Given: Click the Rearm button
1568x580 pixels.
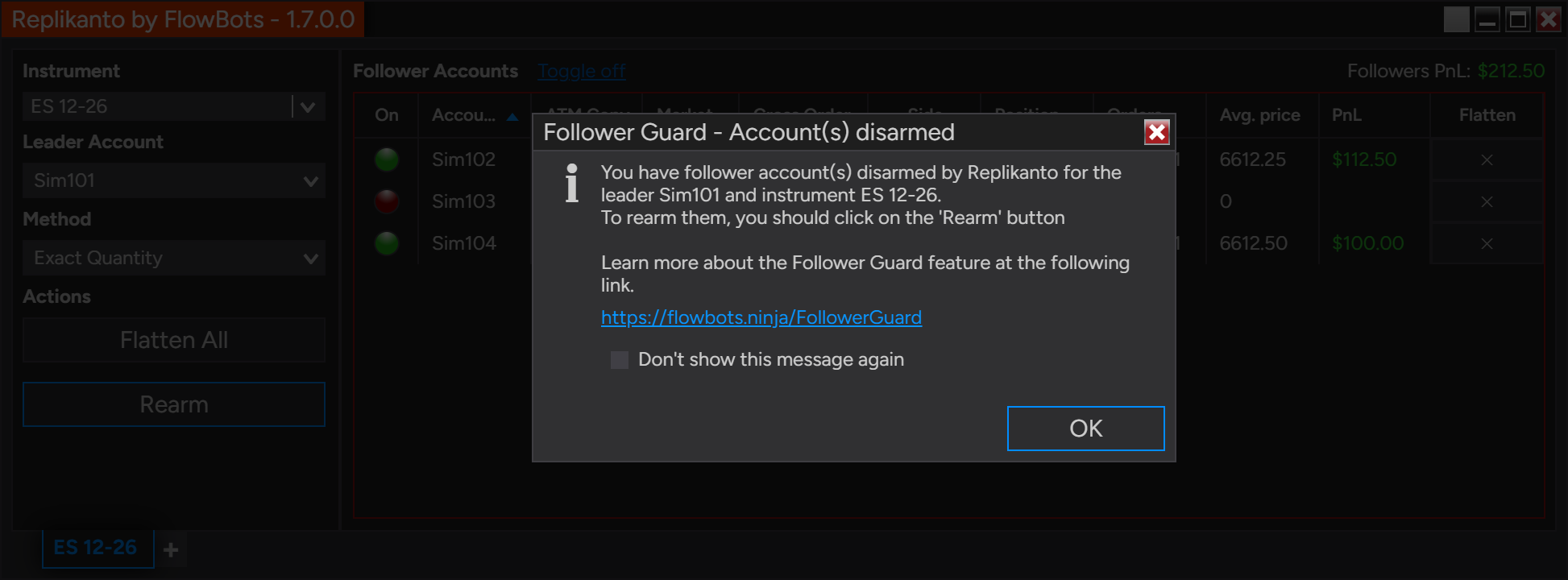Looking at the screenshot, I should pyautogui.click(x=174, y=404).
